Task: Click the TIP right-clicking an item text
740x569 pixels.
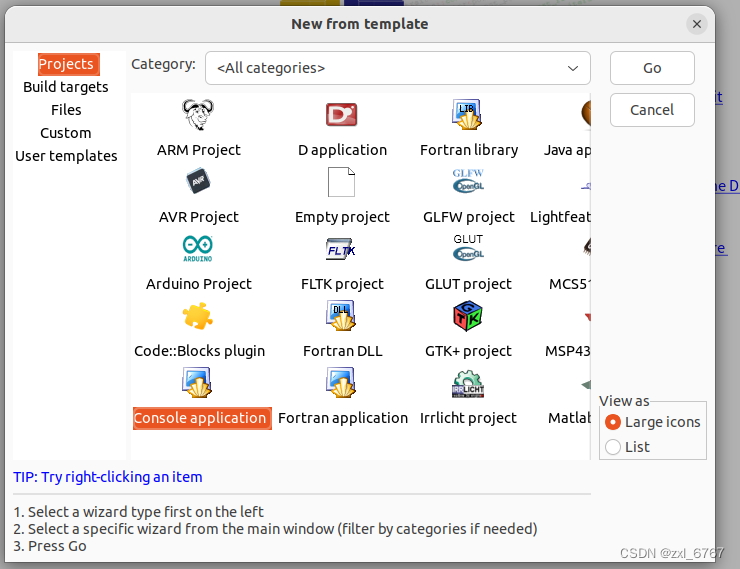Action: [108, 477]
